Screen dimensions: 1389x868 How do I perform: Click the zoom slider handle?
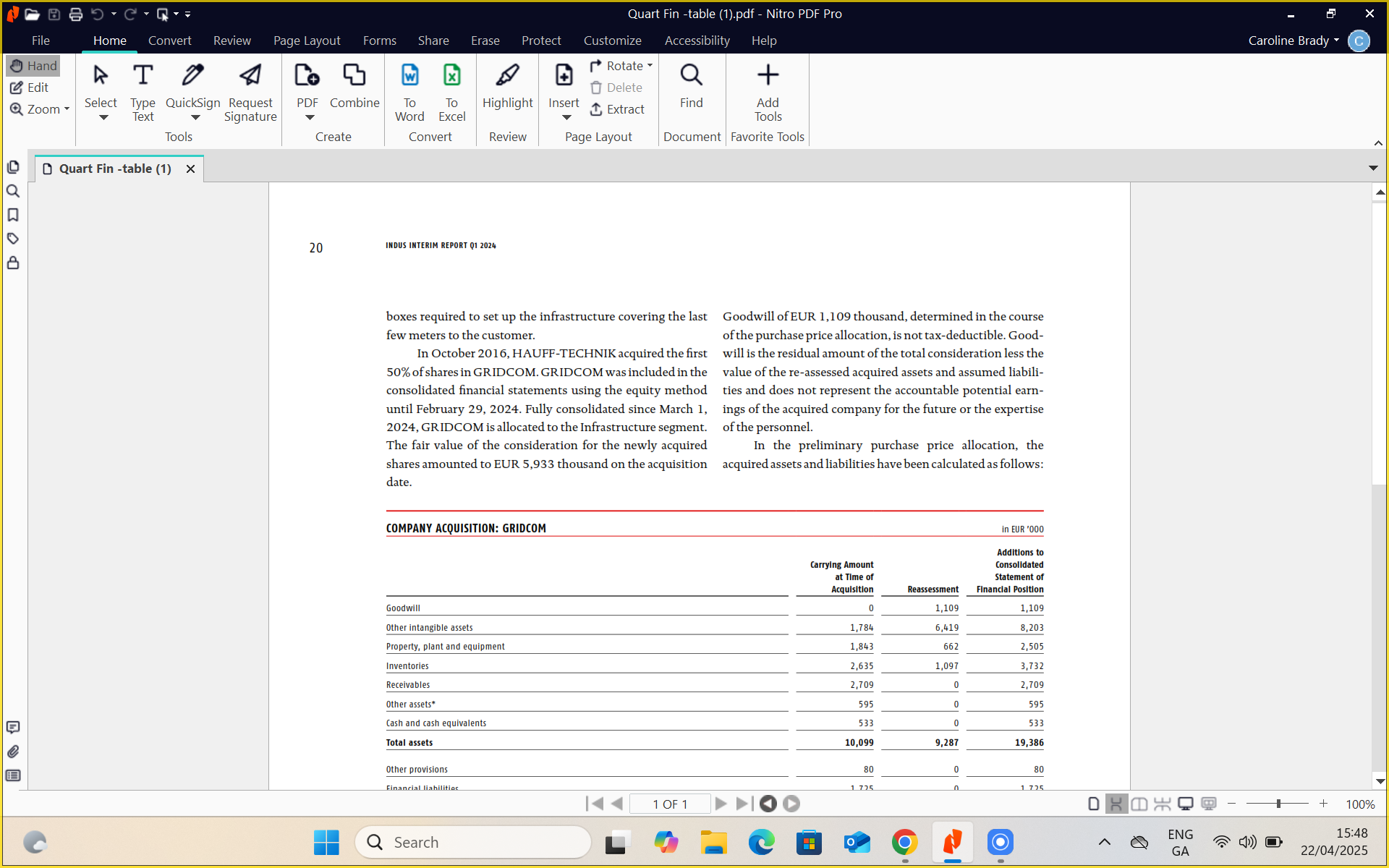pyautogui.click(x=1278, y=804)
